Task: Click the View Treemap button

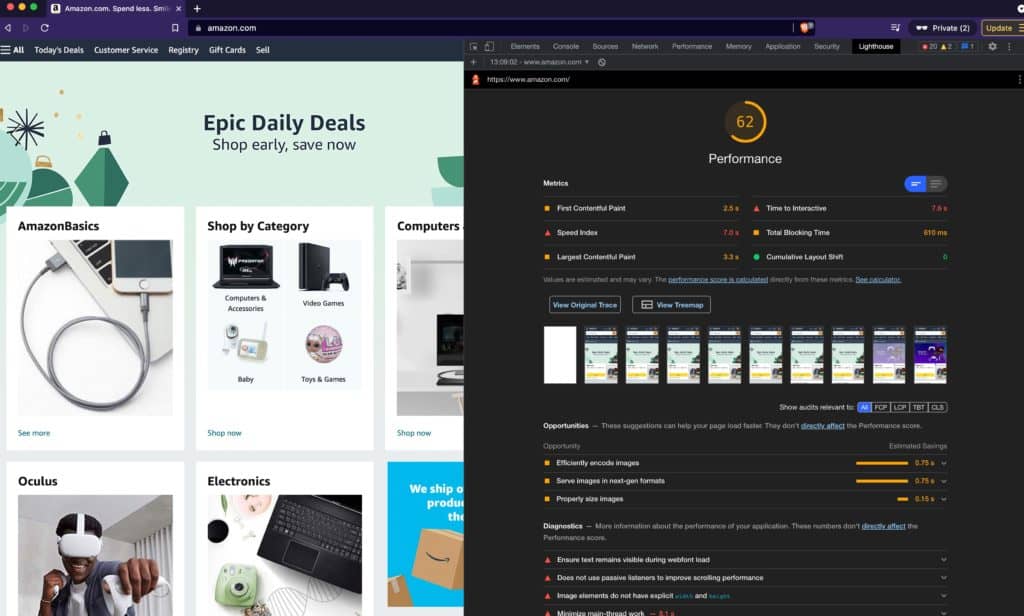Action: 671,304
